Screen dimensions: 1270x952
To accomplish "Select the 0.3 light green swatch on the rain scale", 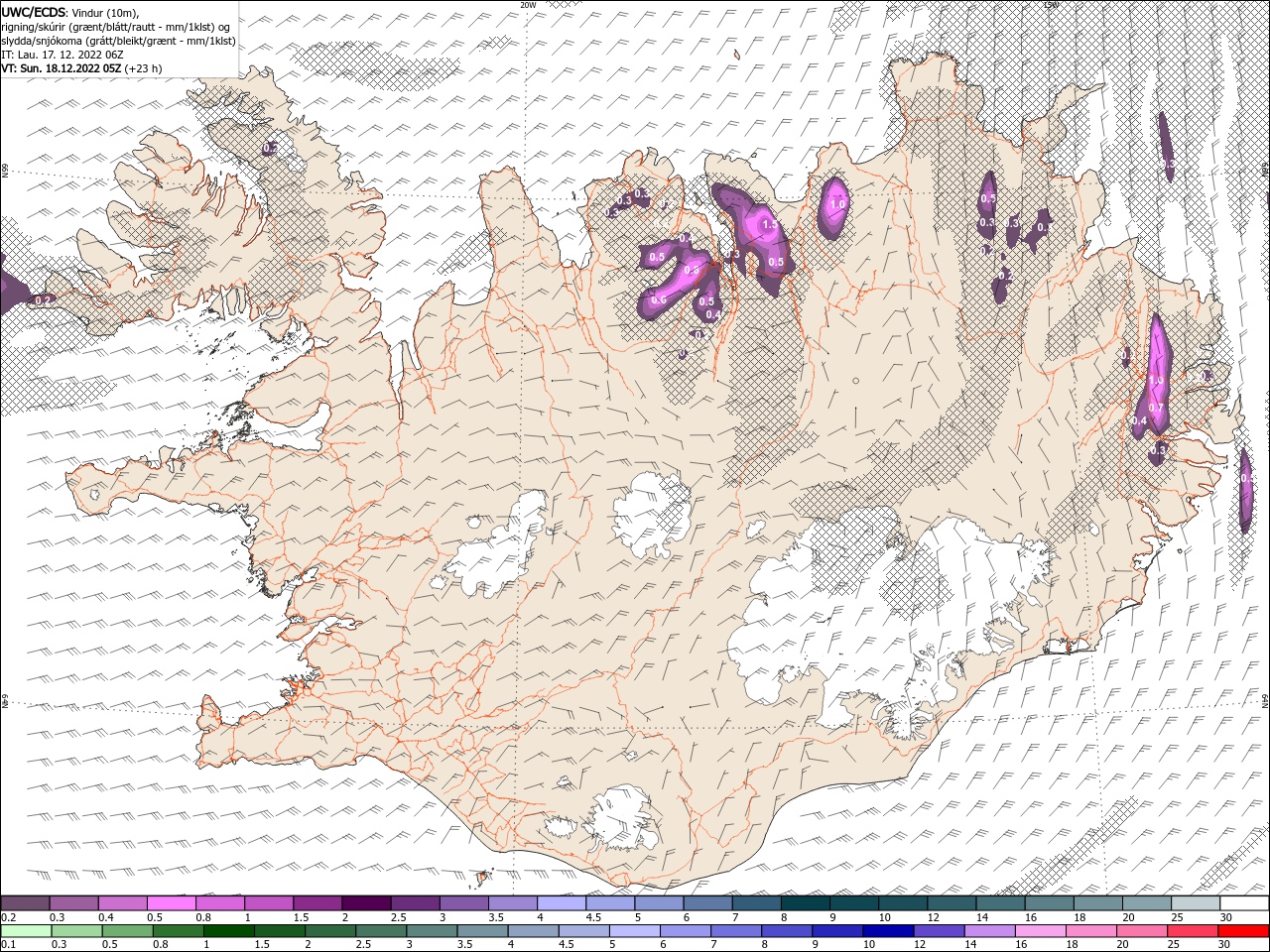I will pyautogui.click(x=76, y=931).
